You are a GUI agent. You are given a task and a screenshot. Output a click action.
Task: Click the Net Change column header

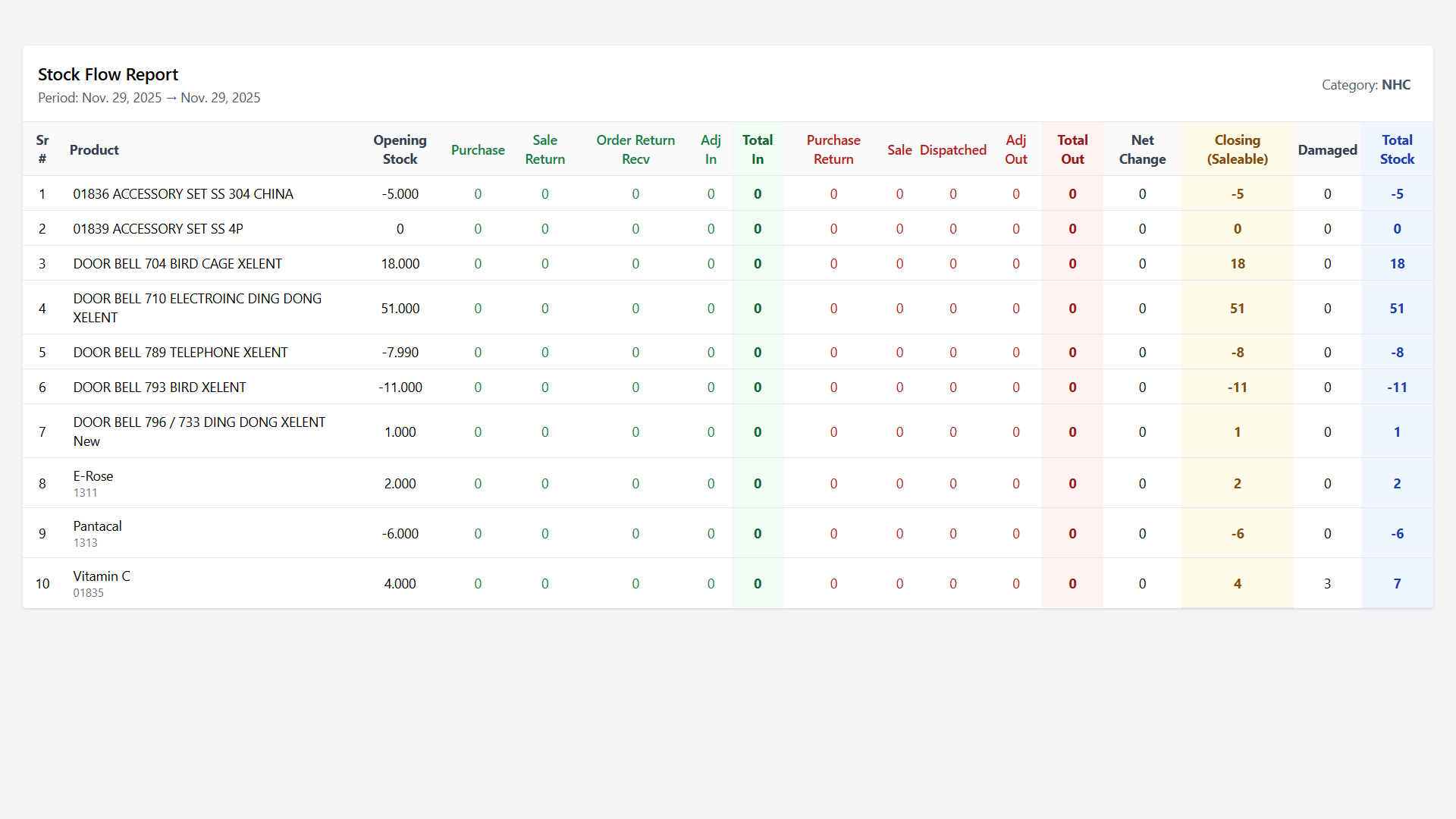pos(1142,149)
